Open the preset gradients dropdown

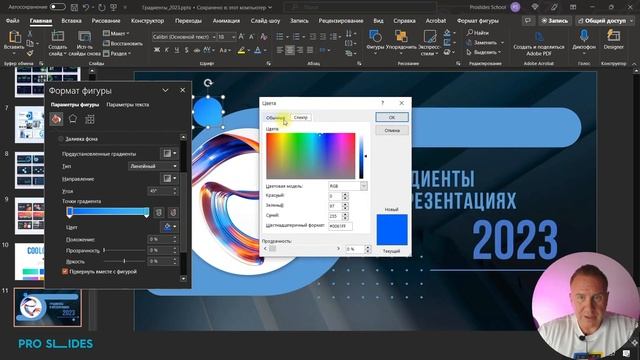[x=169, y=153]
